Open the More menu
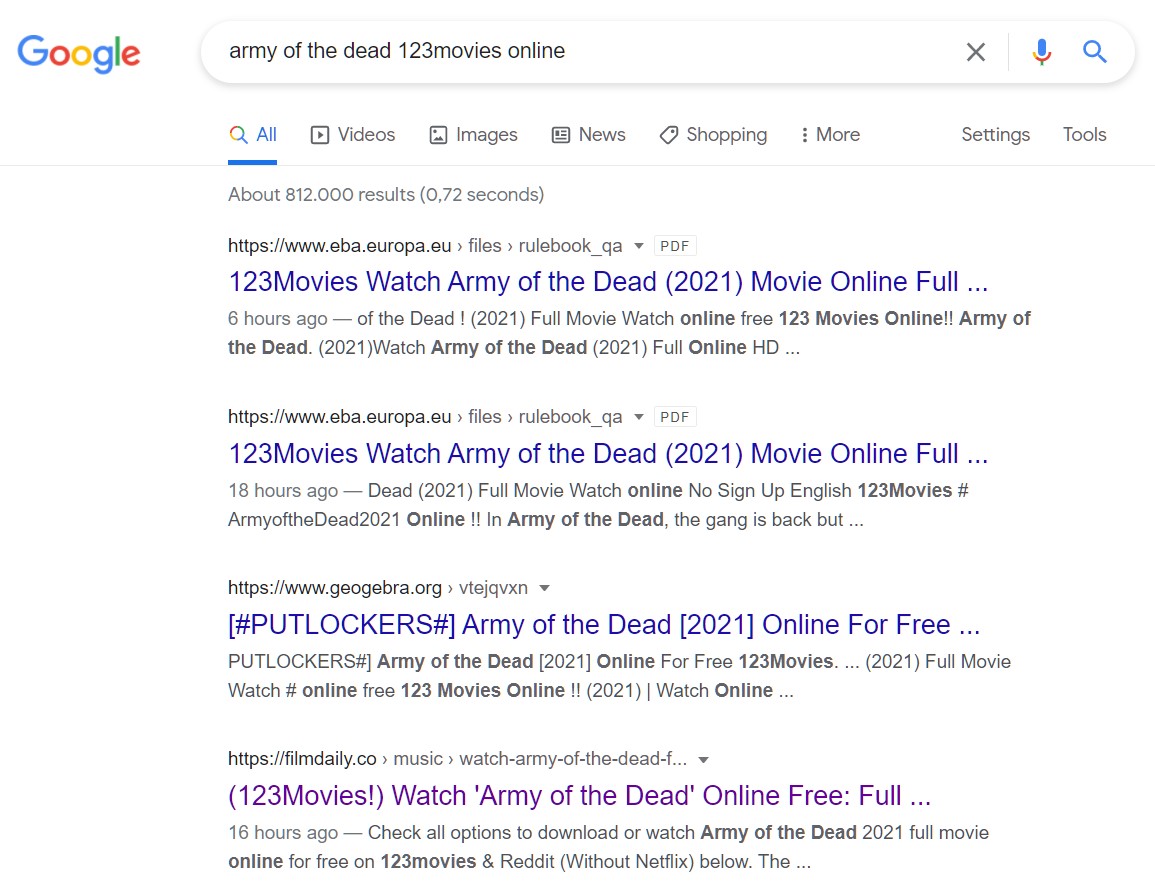The height and width of the screenshot is (892, 1155). coord(830,135)
